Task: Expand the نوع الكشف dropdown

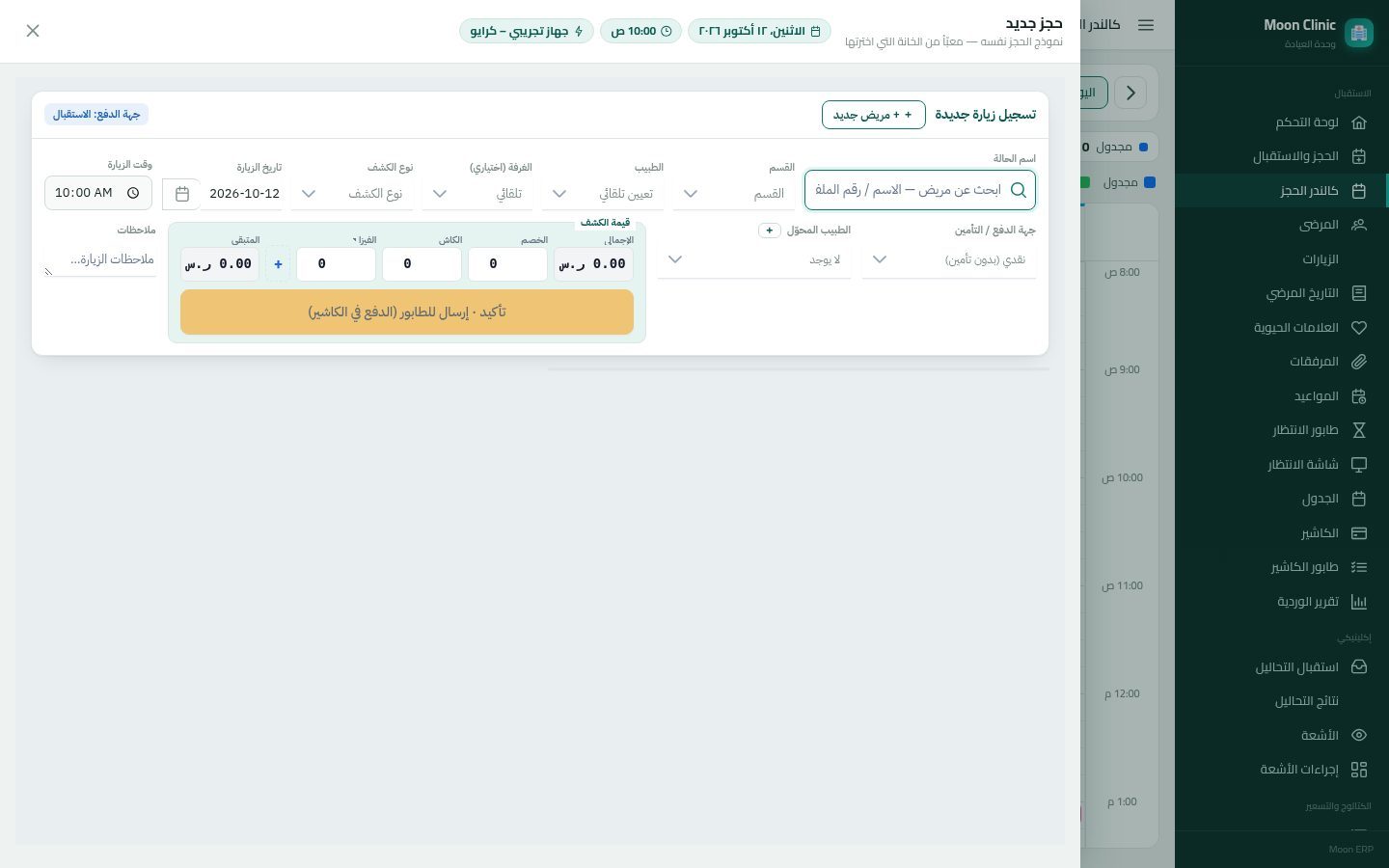Action: point(352,194)
